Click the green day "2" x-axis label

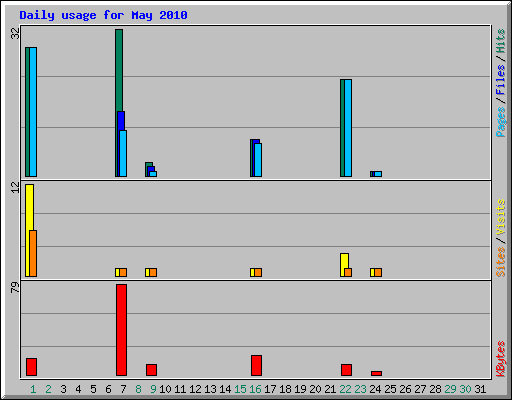pos(48,389)
